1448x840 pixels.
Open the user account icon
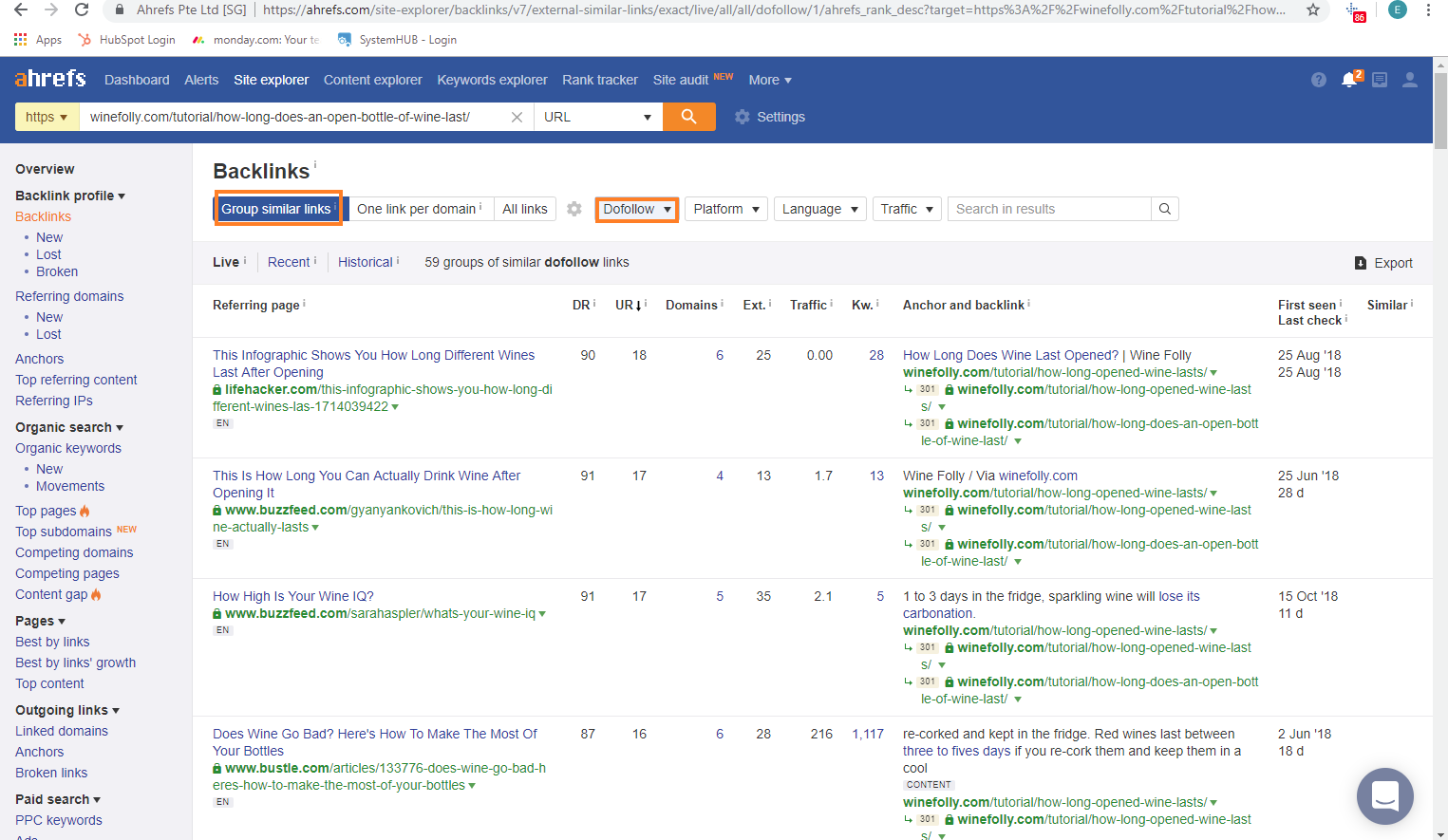point(1410,80)
